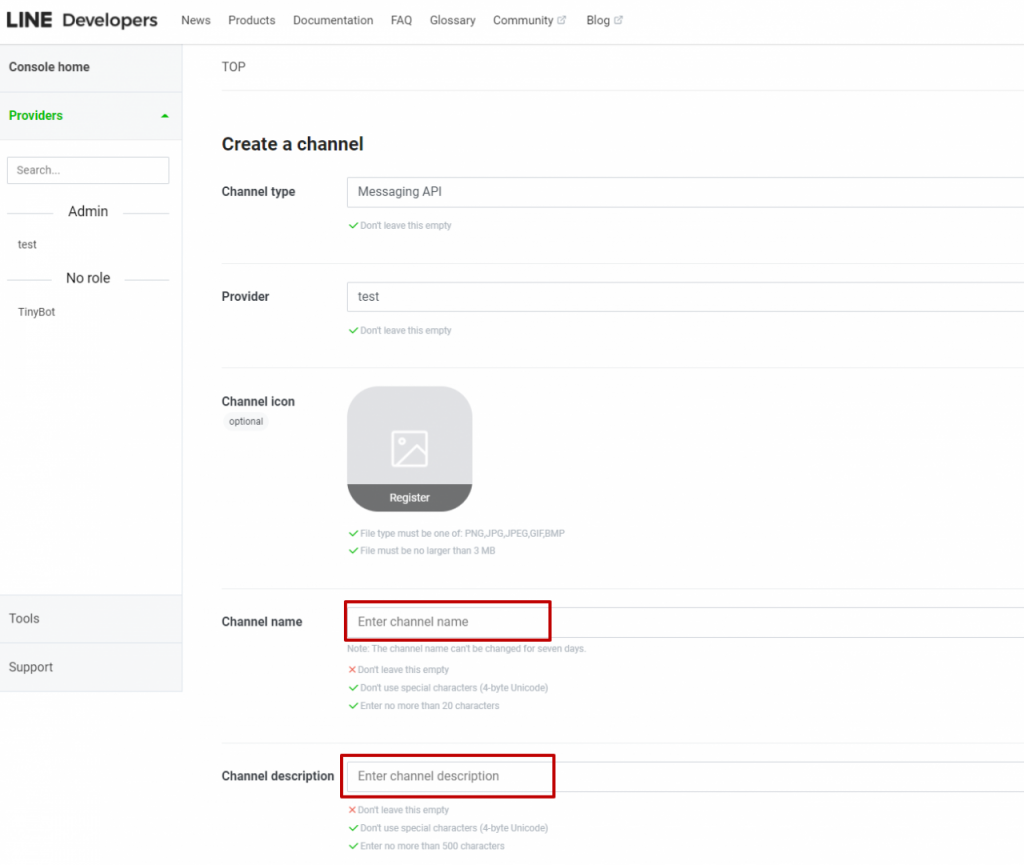
Task: Open the Channel type dropdown
Action: click(x=684, y=192)
